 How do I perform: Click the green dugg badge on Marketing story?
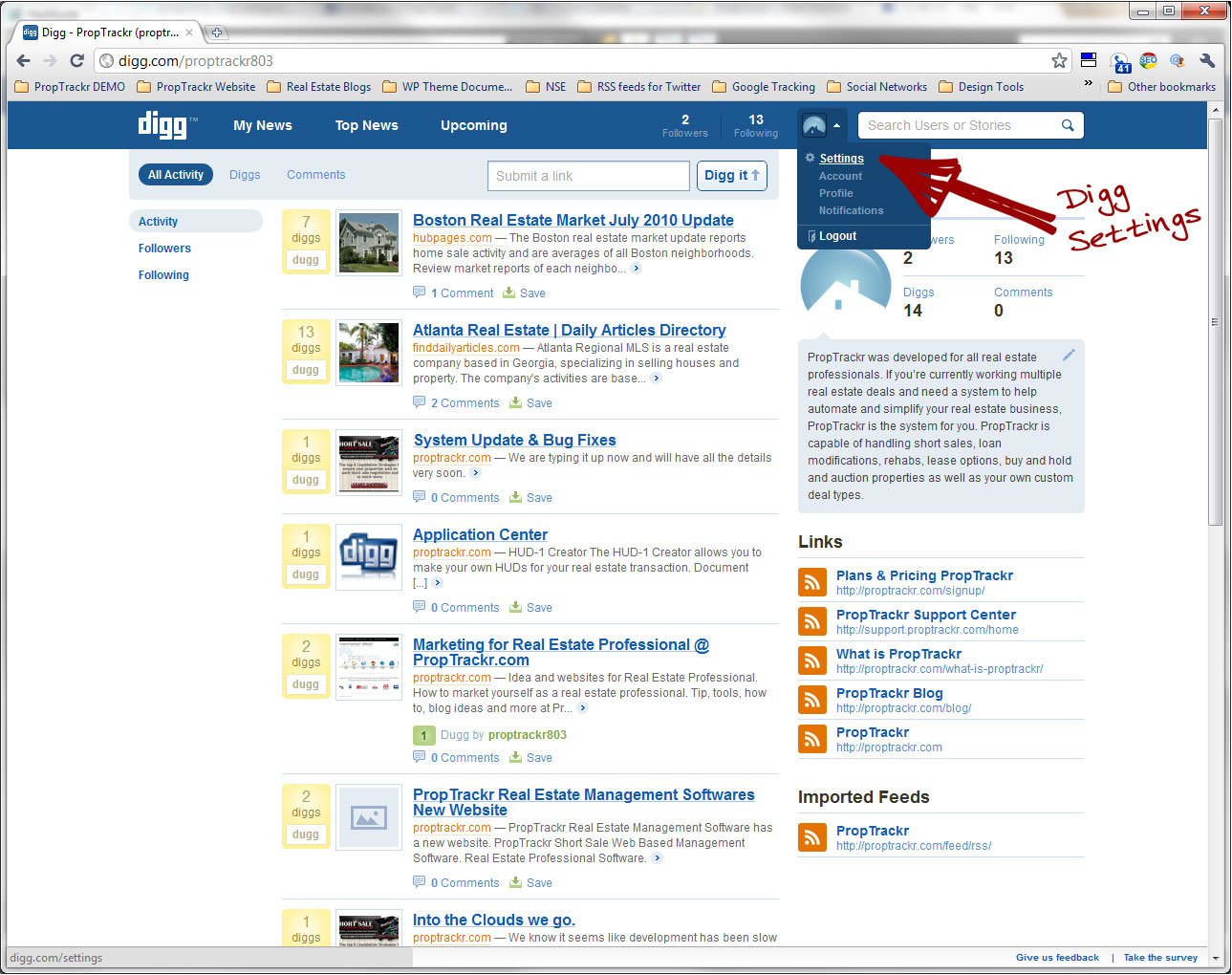(423, 735)
